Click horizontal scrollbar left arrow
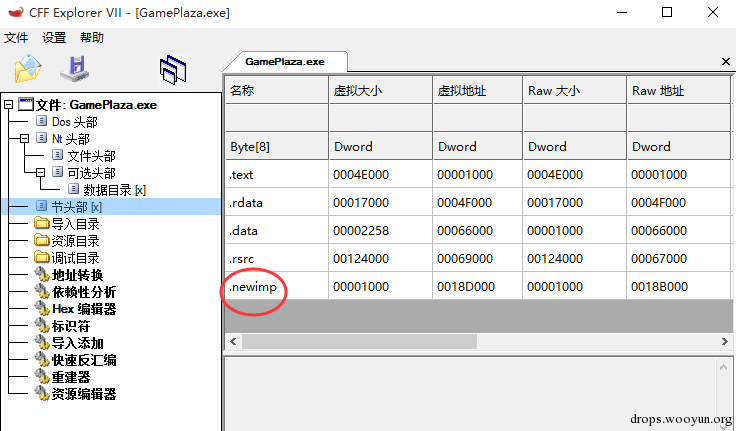Image resolution: width=736 pixels, height=431 pixels. tap(233, 341)
